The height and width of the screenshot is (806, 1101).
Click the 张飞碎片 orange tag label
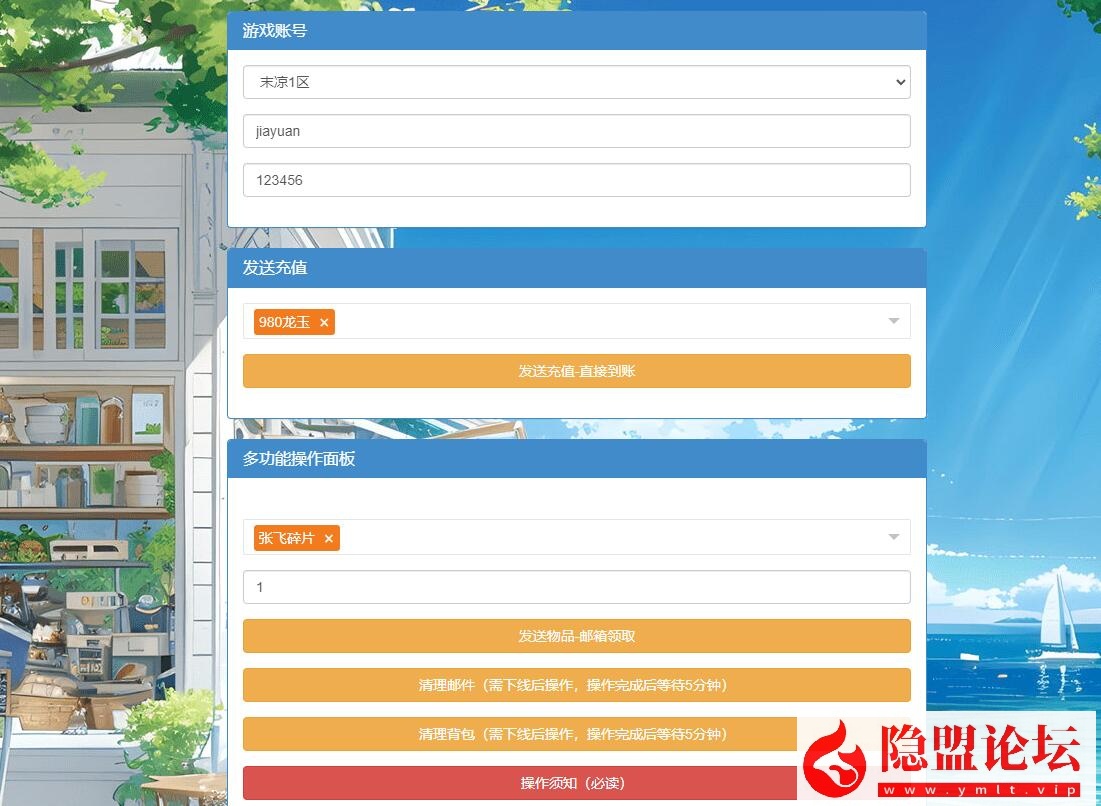287,538
